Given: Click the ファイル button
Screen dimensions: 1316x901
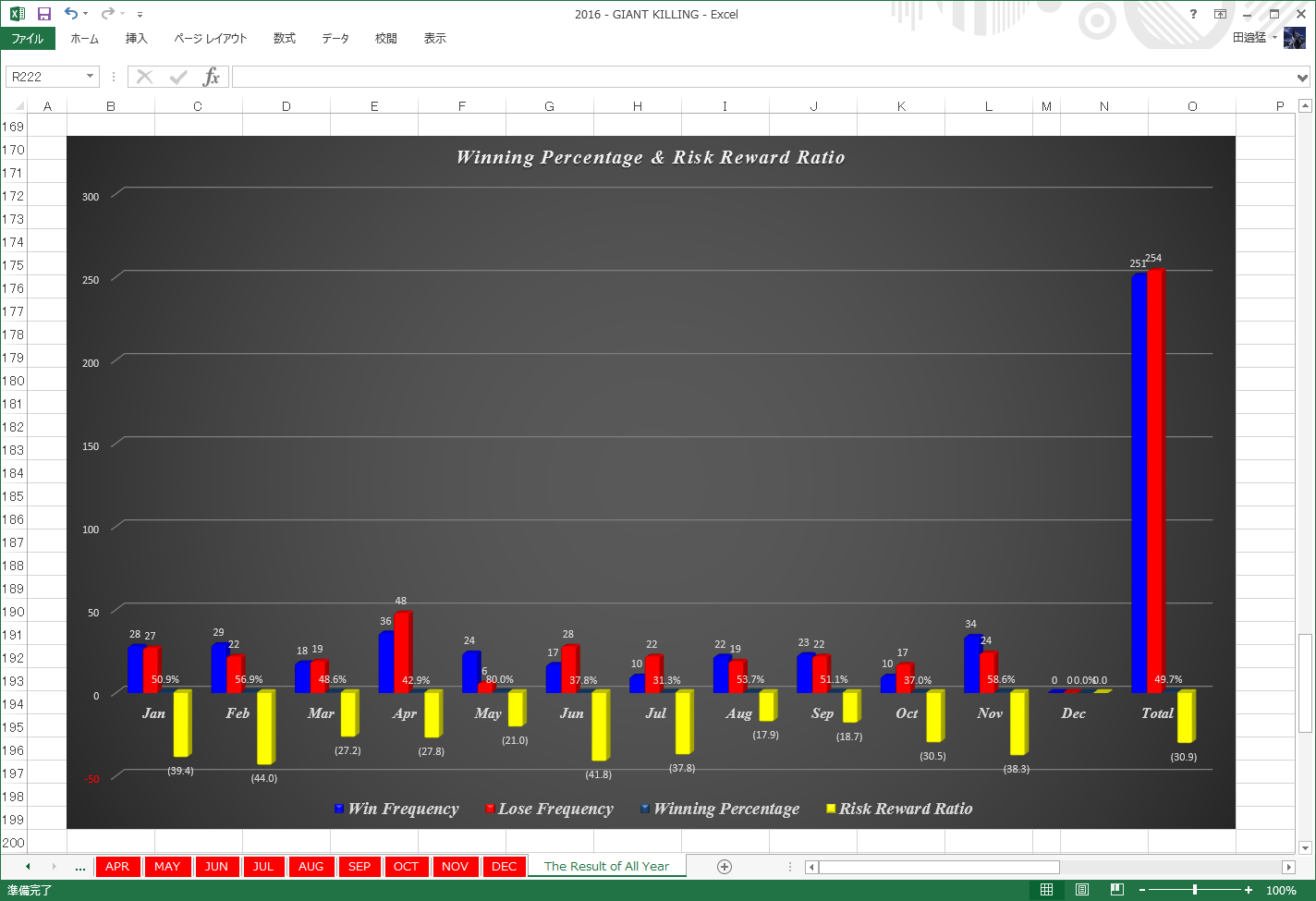Looking at the screenshot, I should (x=28, y=39).
